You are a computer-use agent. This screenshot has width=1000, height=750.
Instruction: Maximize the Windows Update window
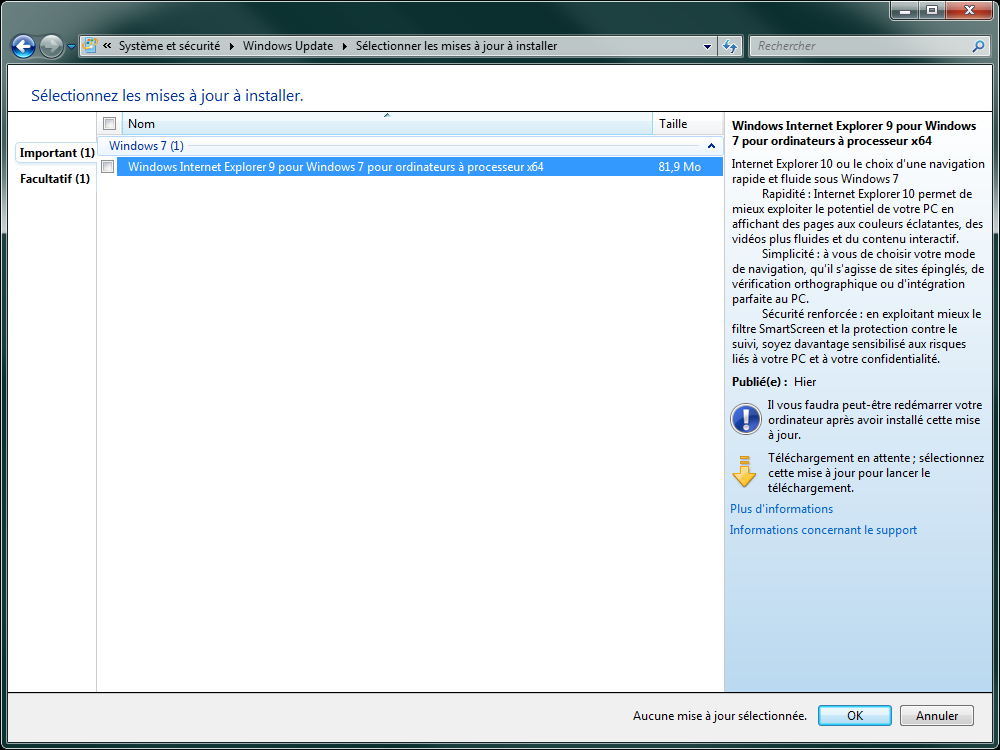coord(932,10)
